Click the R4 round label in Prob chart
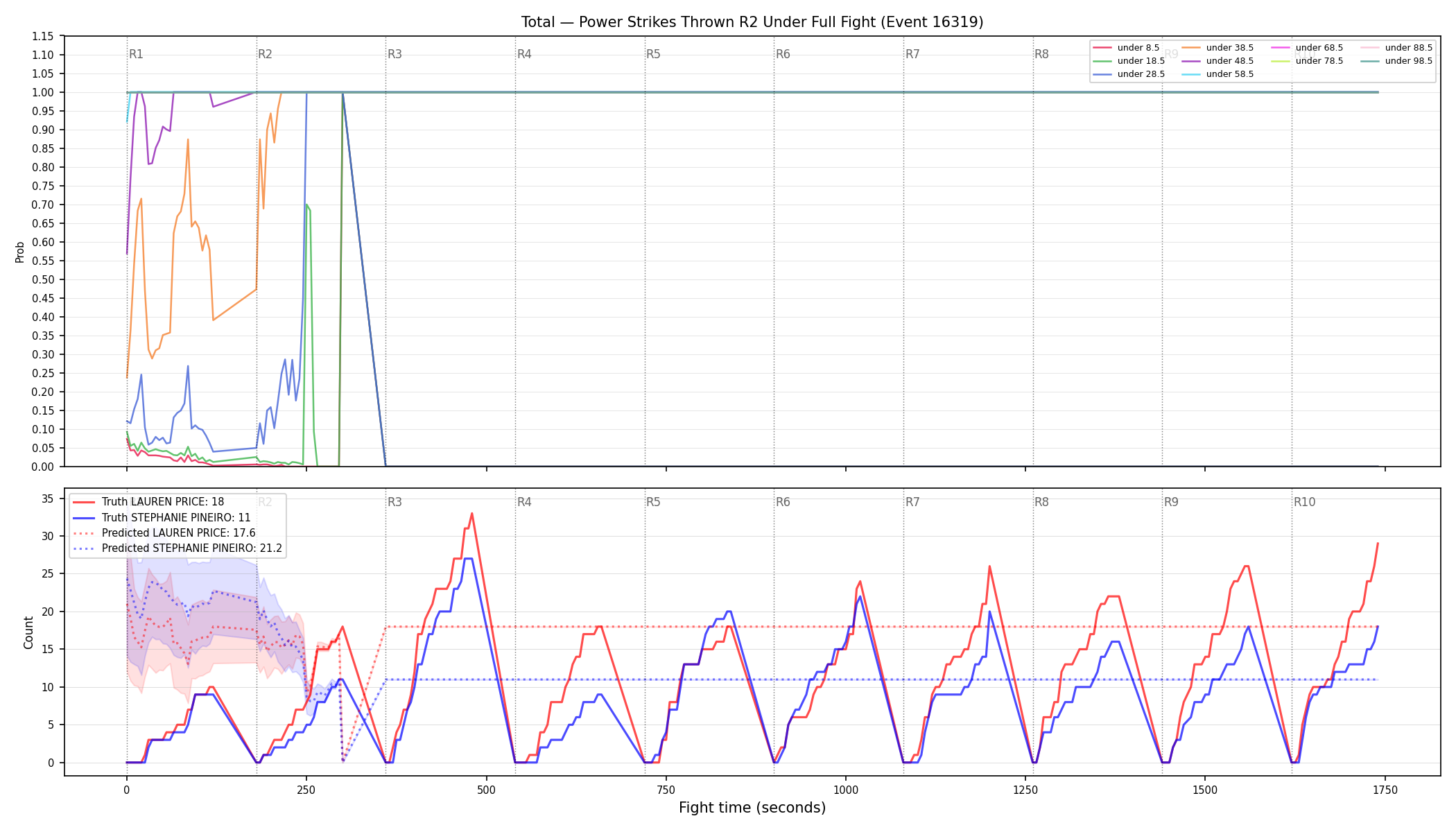 point(524,54)
